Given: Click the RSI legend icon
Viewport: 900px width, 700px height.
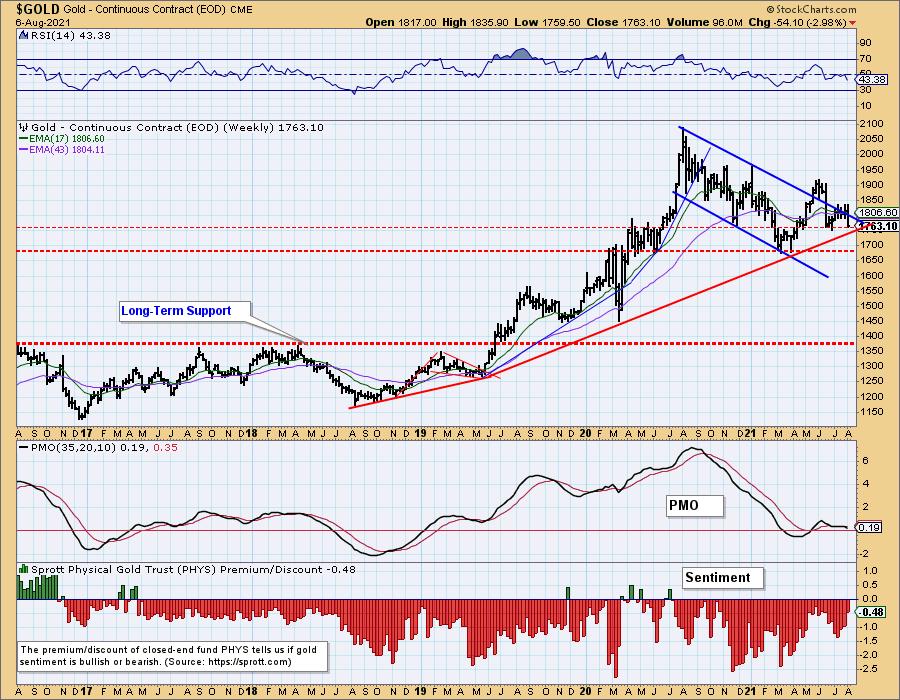Looking at the screenshot, I should (23, 35).
